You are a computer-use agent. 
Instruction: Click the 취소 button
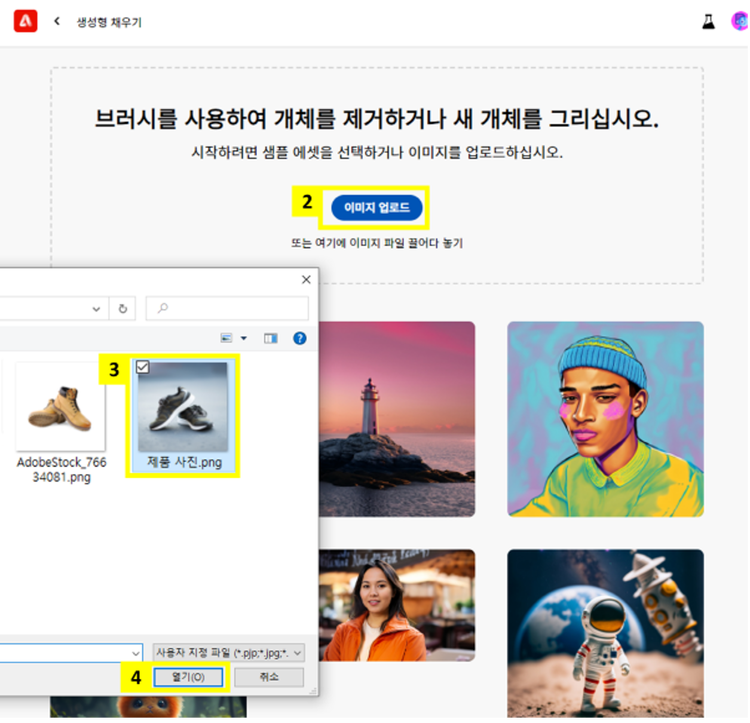(269, 678)
